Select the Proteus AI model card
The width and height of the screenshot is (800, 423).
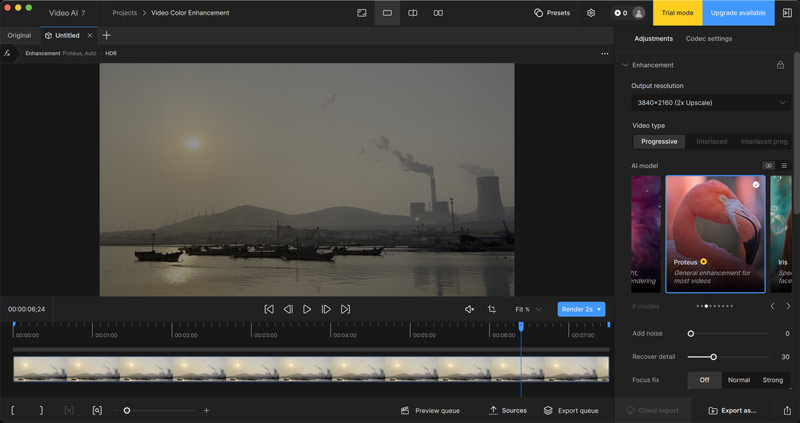coord(715,234)
